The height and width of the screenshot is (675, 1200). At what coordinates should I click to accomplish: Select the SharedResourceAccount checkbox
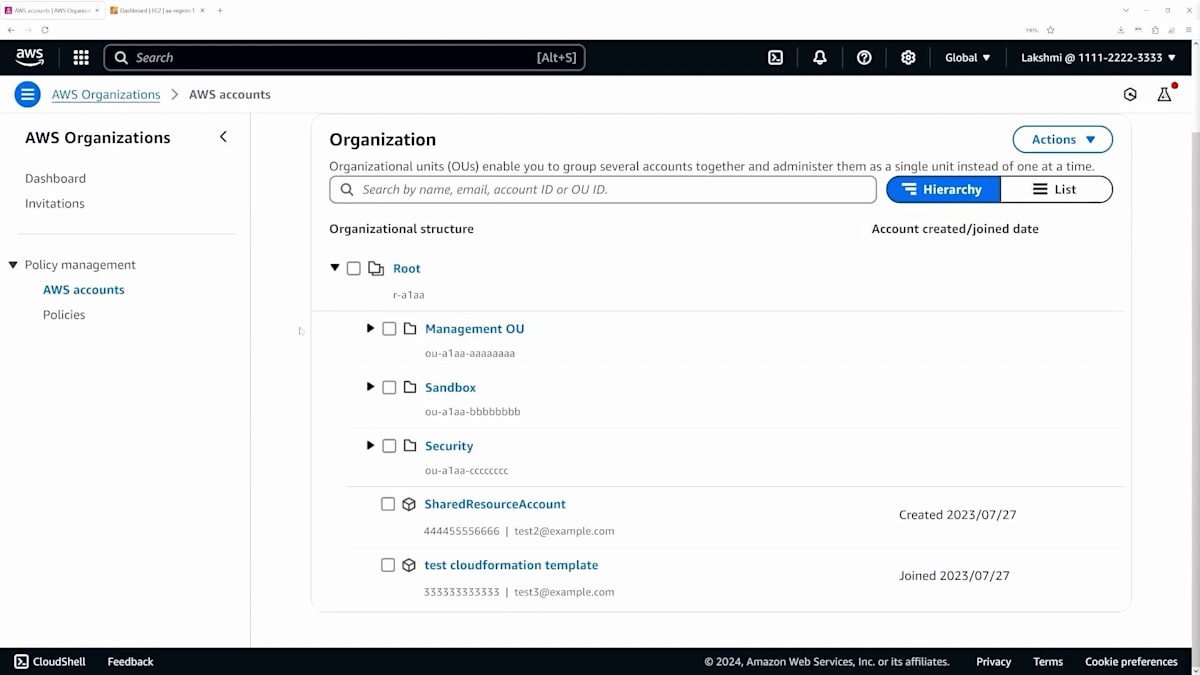388,504
